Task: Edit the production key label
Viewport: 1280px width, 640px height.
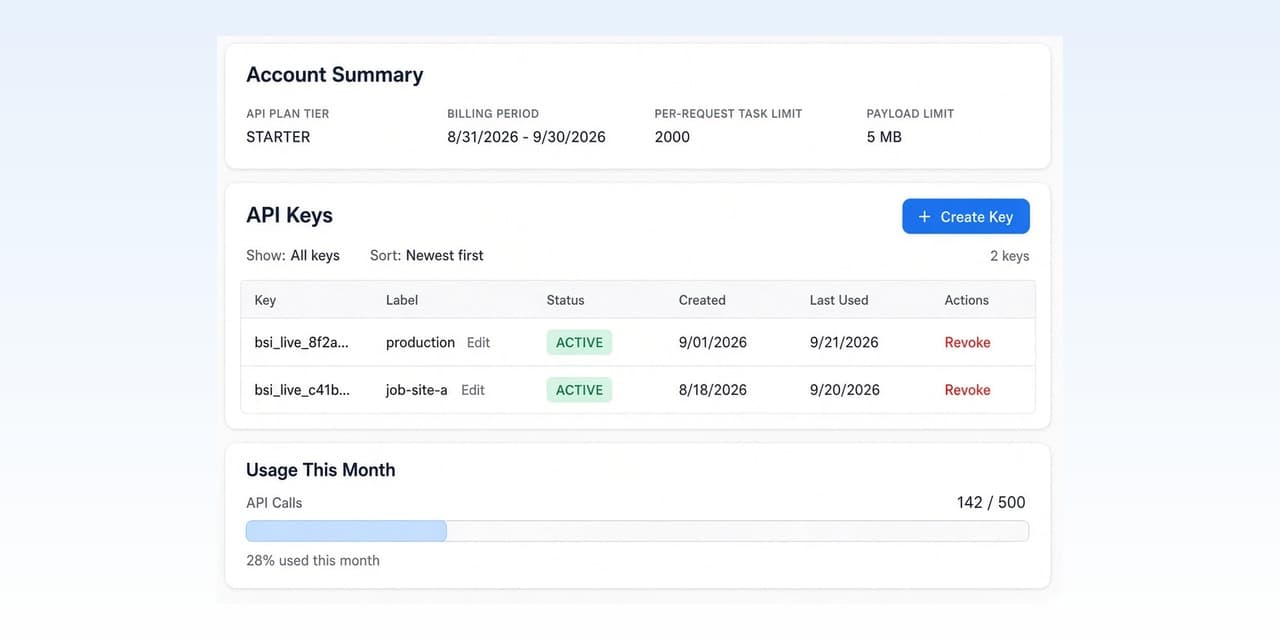Action: (x=479, y=343)
